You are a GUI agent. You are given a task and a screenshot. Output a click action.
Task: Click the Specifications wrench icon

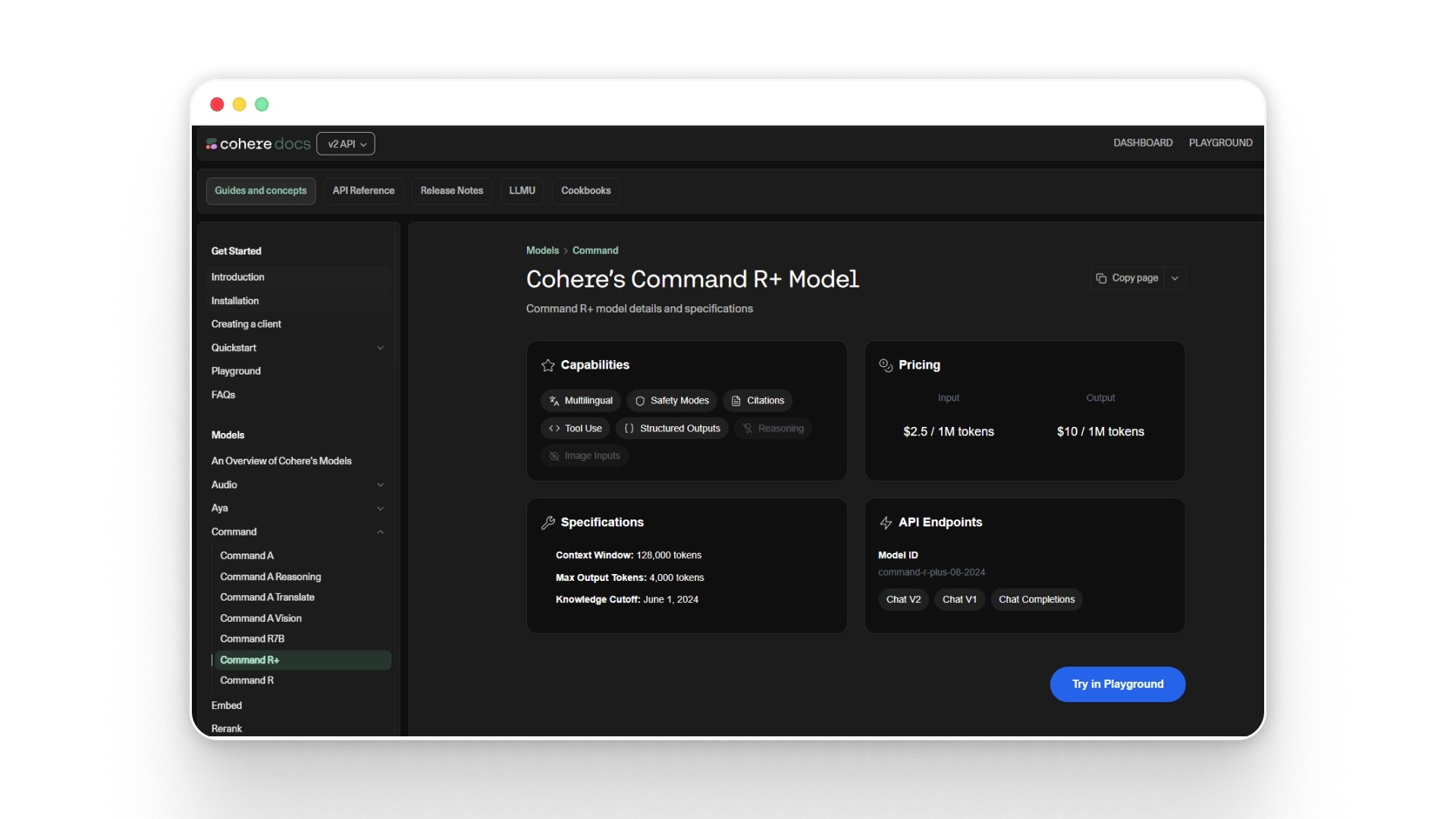pyautogui.click(x=548, y=522)
